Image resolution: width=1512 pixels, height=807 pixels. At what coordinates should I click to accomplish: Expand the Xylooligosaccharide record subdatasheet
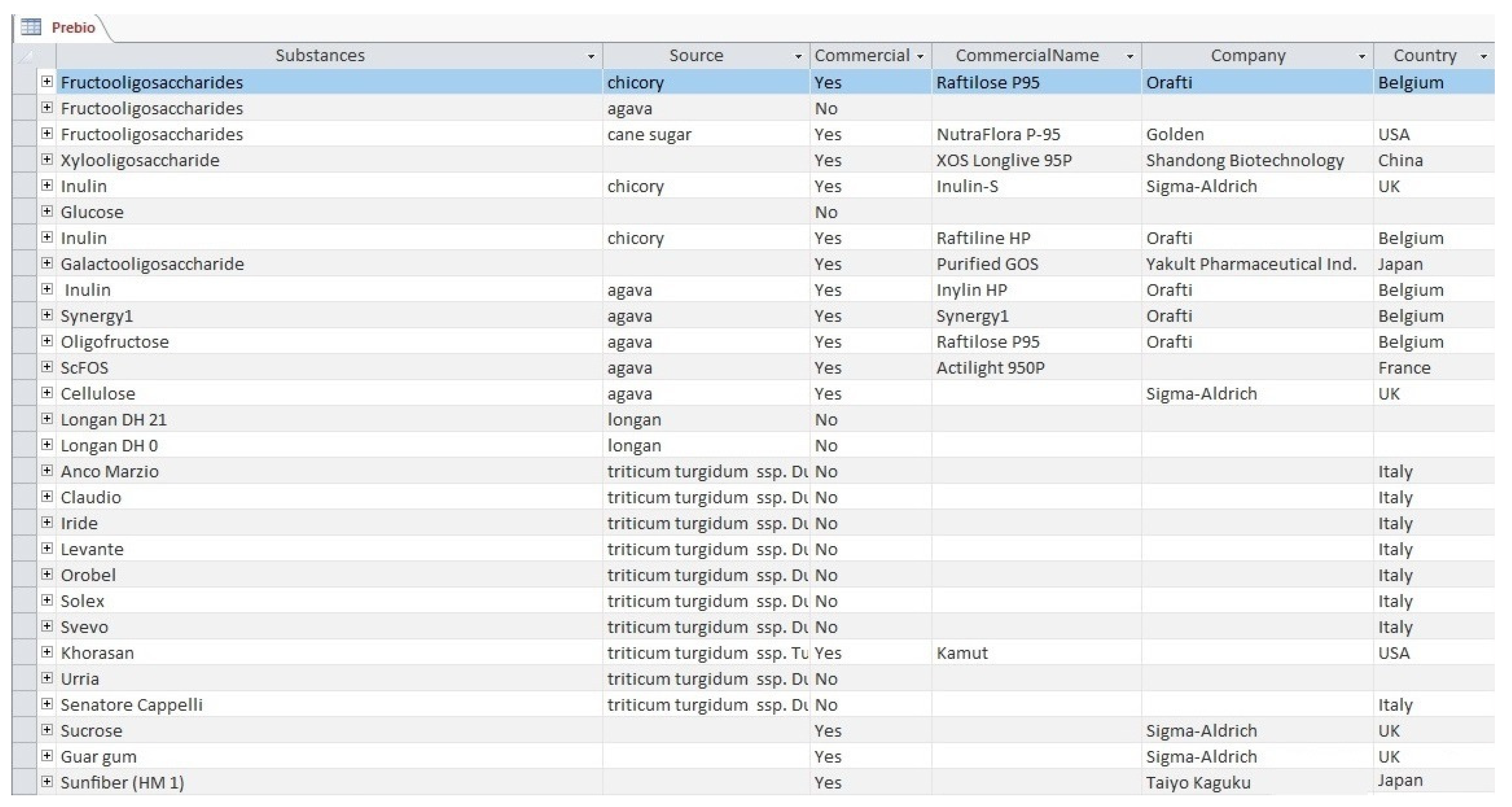click(x=47, y=160)
